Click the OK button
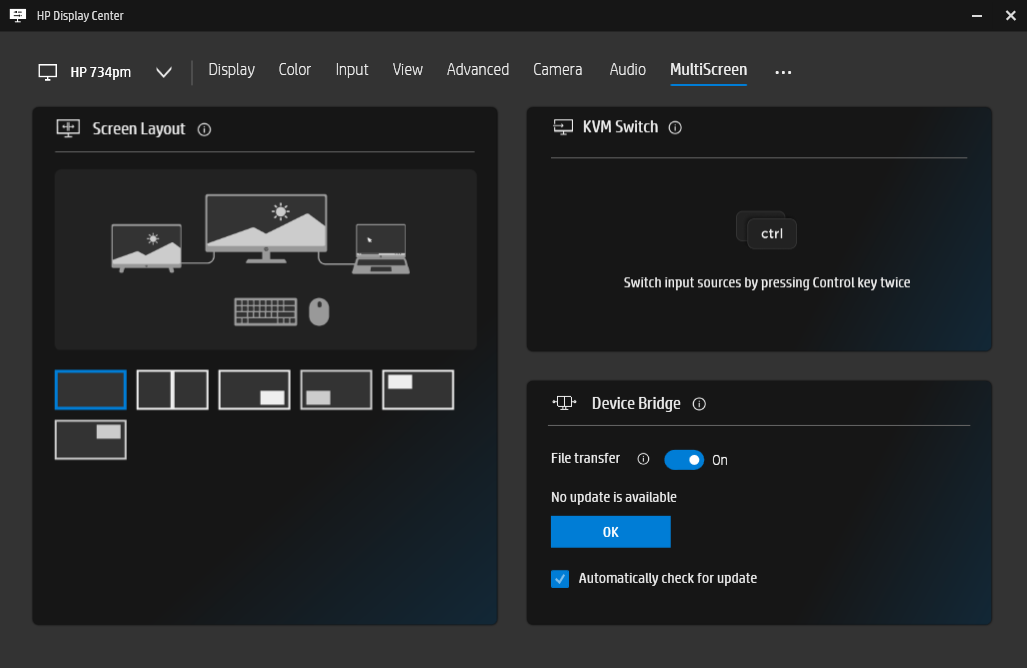 tap(610, 532)
